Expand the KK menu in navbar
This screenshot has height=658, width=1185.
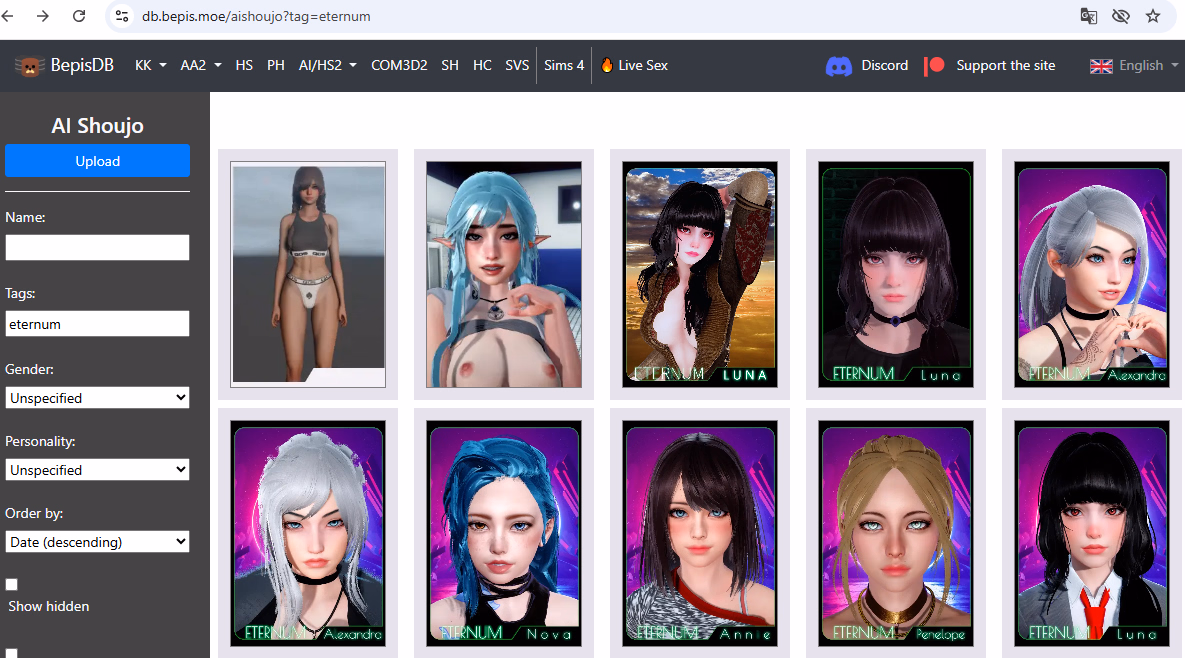tap(150, 66)
